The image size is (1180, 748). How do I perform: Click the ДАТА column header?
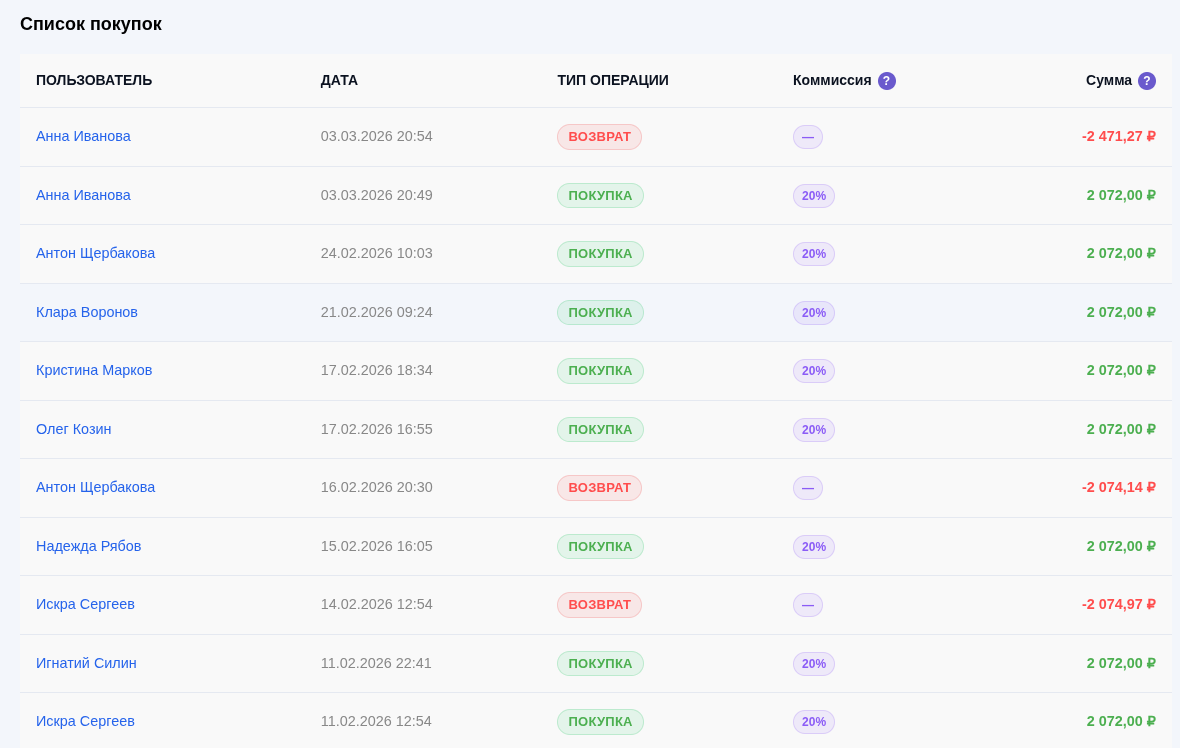coord(339,80)
